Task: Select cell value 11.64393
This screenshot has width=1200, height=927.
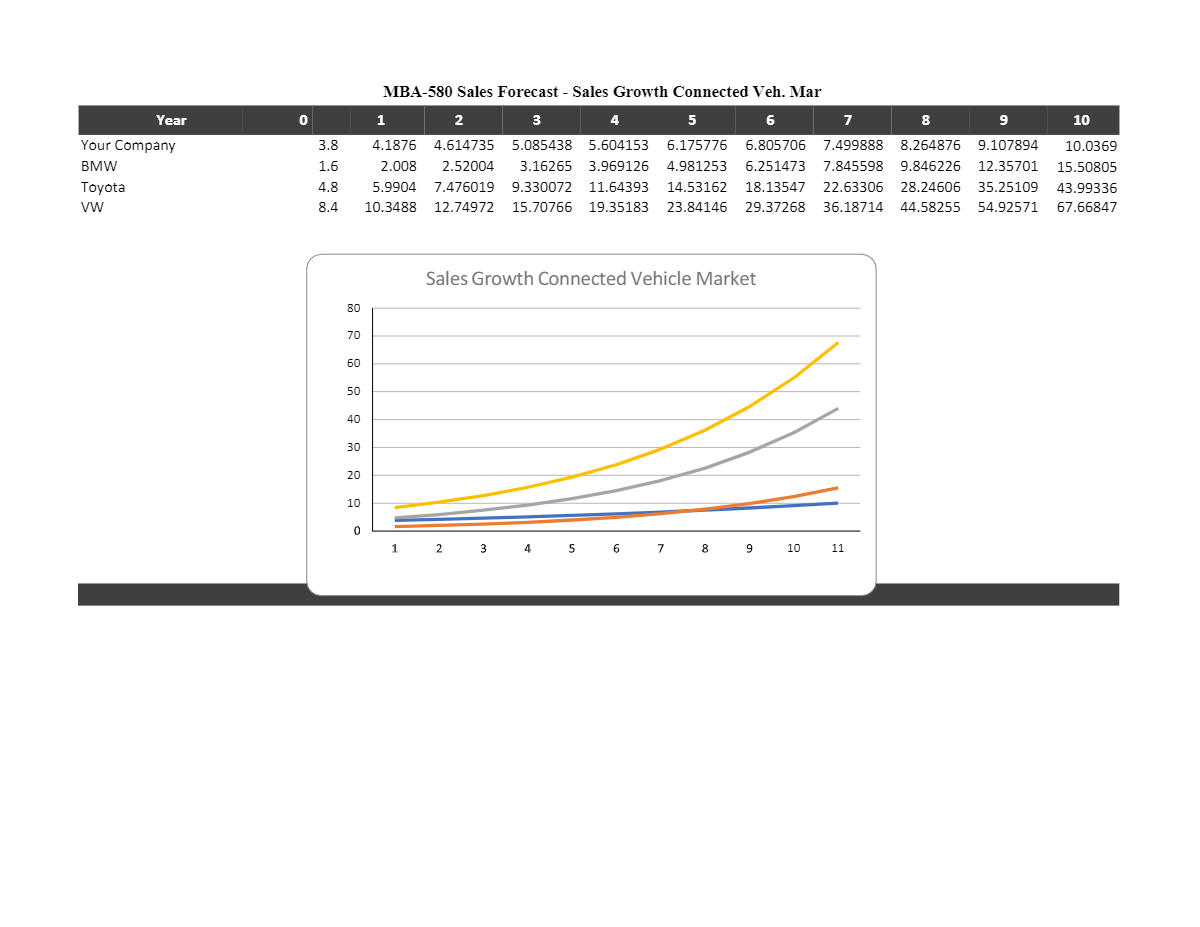Action: click(x=619, y=187)
